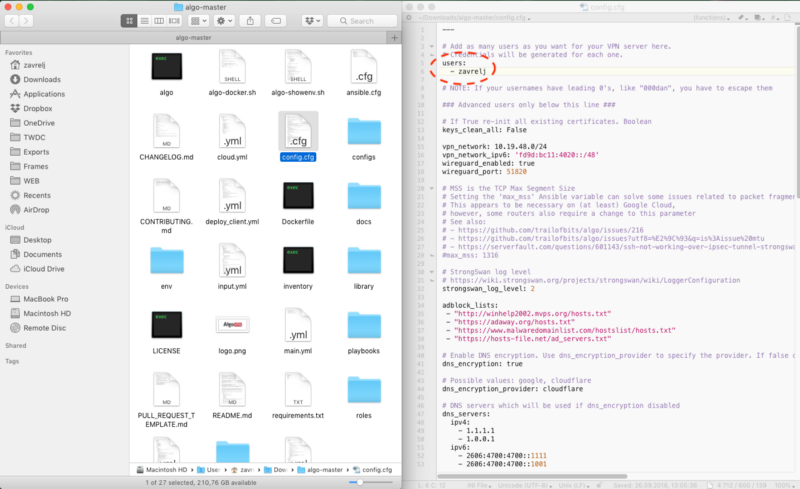Select the input.yml file icon
Viewport: 800px width, 489px height.
point(232,261)
